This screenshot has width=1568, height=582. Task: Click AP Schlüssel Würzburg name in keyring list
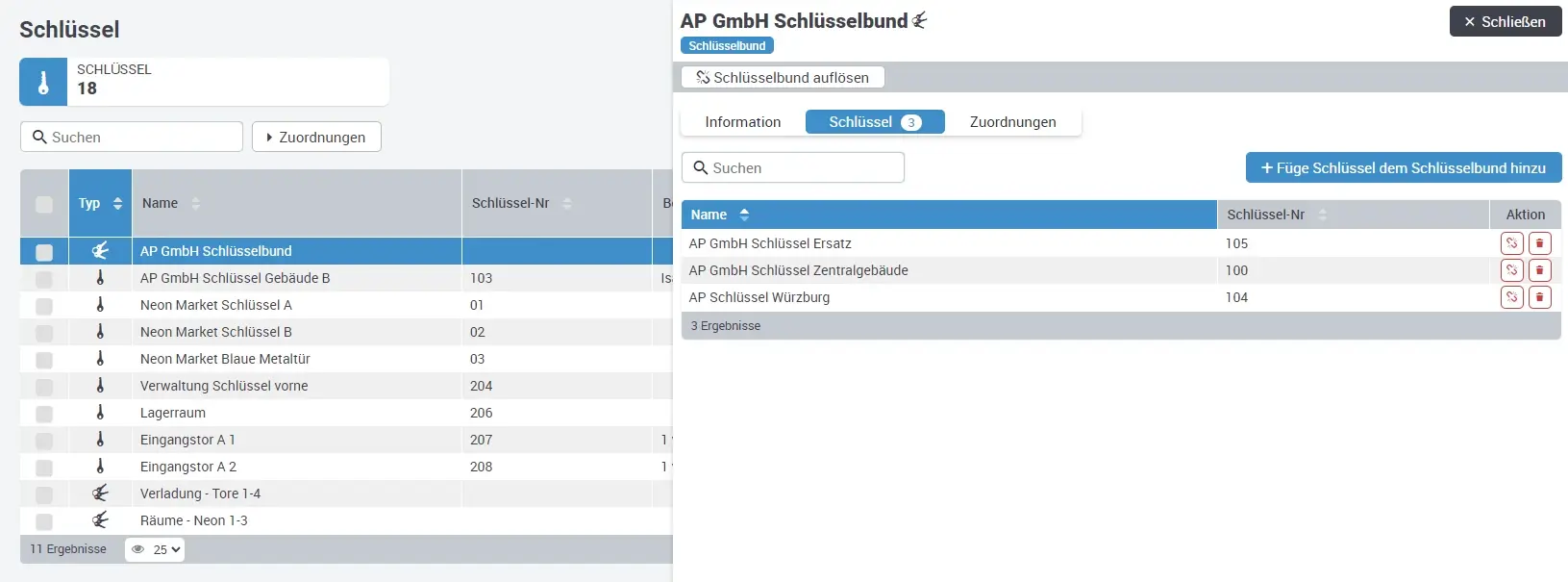pyautogui.click(x=759, y=297)
